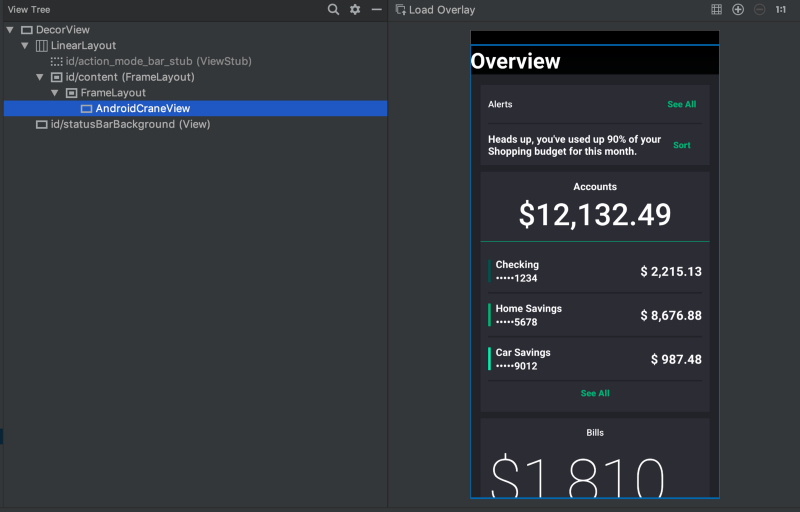Collapse the DecorView tree node
The image size is (800, 512).
pyautogui.click(x=10, y=30)
